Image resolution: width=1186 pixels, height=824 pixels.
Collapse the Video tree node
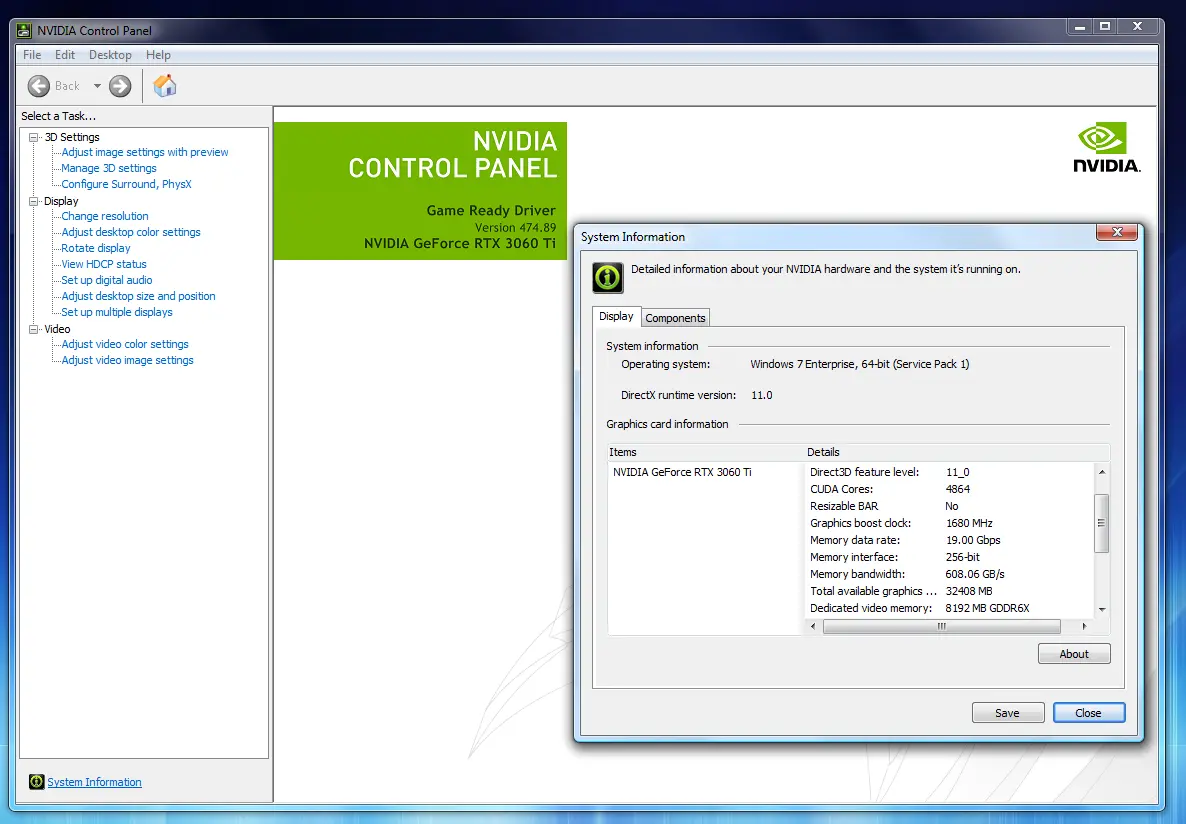33,329
